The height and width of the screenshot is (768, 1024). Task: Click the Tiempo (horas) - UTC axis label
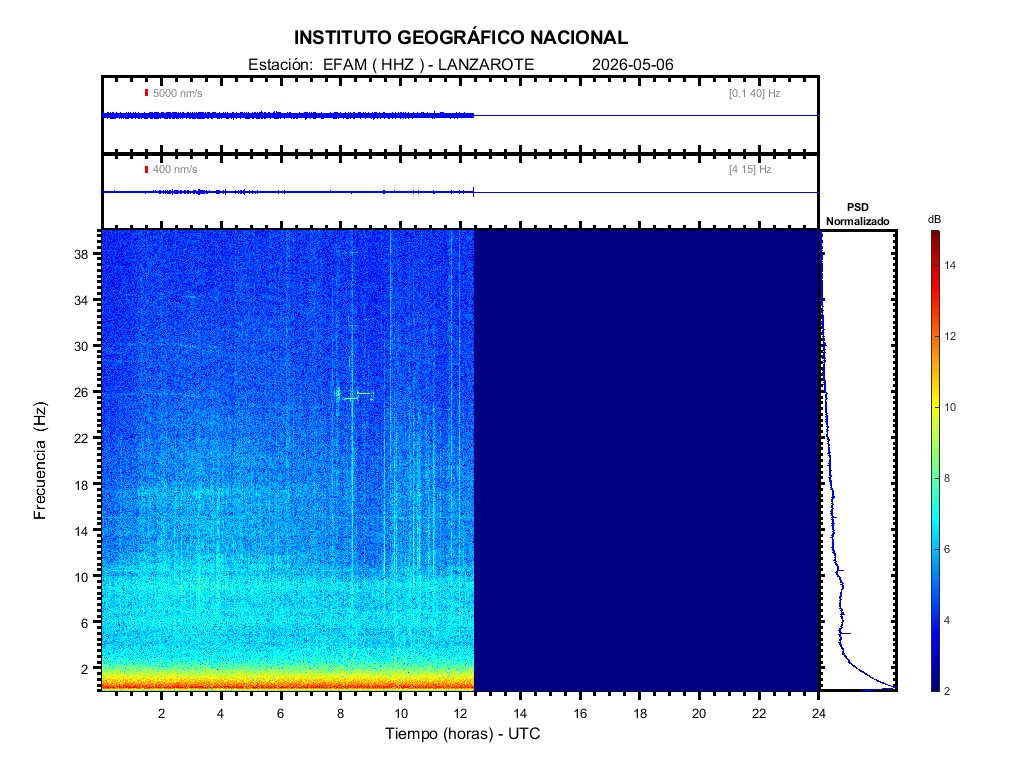click(462, 733)
